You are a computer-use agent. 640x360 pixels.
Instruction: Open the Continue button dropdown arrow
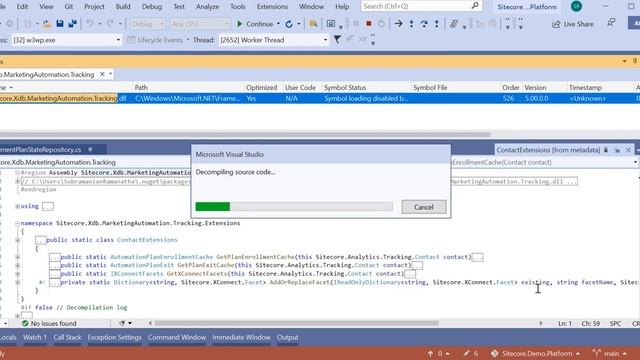278,24
